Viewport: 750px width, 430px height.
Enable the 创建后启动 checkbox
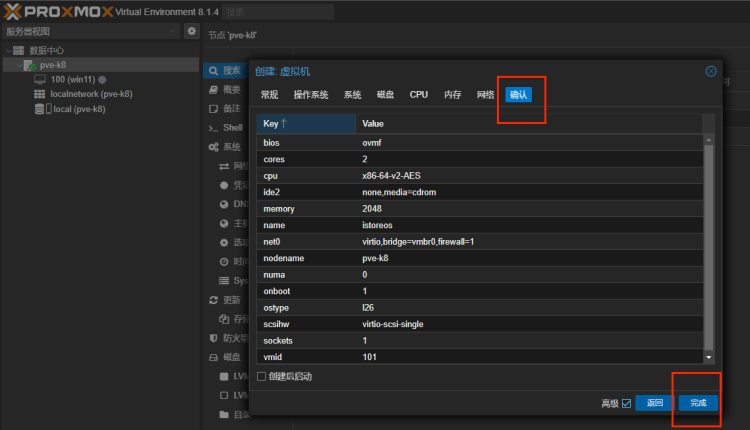[x=261, y=376]
